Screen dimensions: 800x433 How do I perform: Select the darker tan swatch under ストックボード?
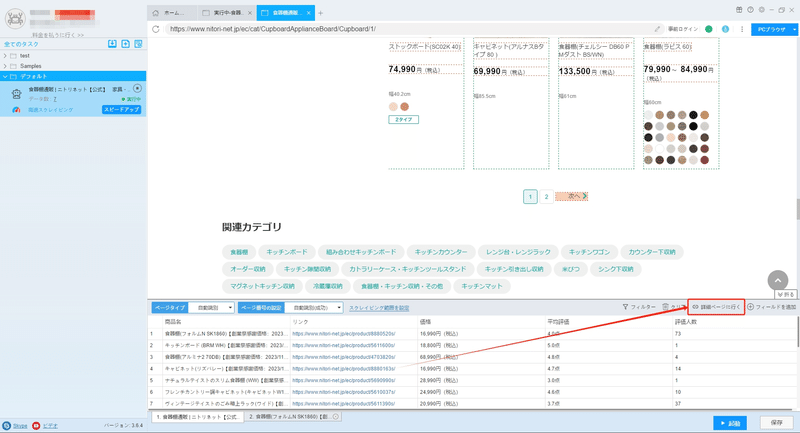[x=405, y=107]
